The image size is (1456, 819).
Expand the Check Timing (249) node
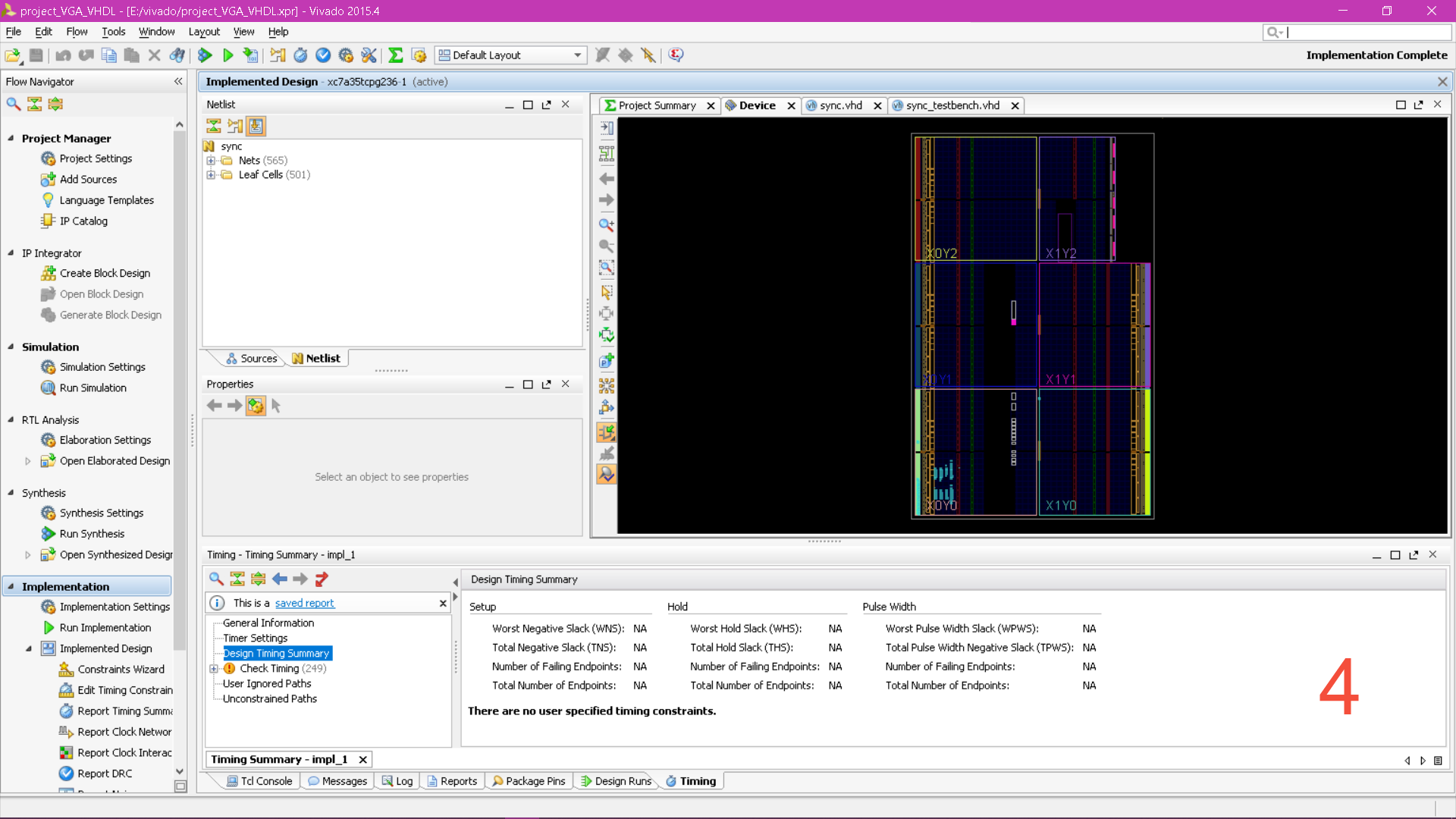[214, 668]
